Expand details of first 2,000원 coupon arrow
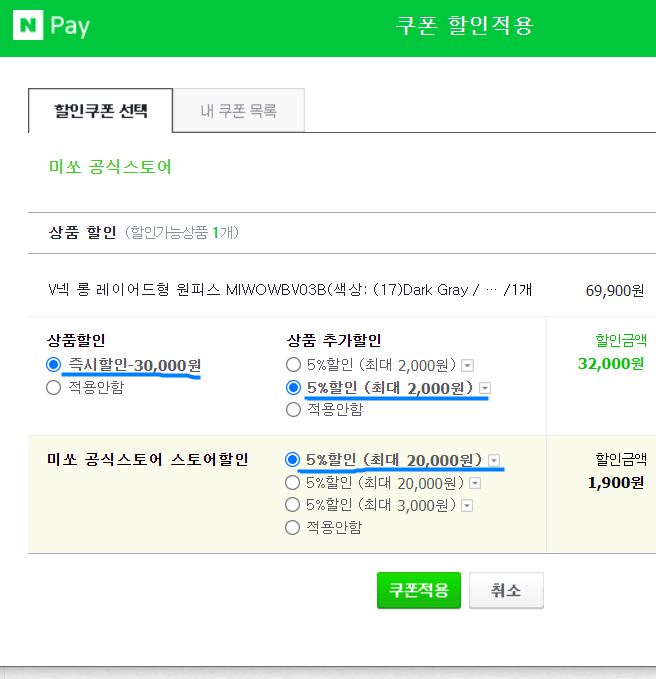Screen dimensions: 656x679 click(467, 365)
